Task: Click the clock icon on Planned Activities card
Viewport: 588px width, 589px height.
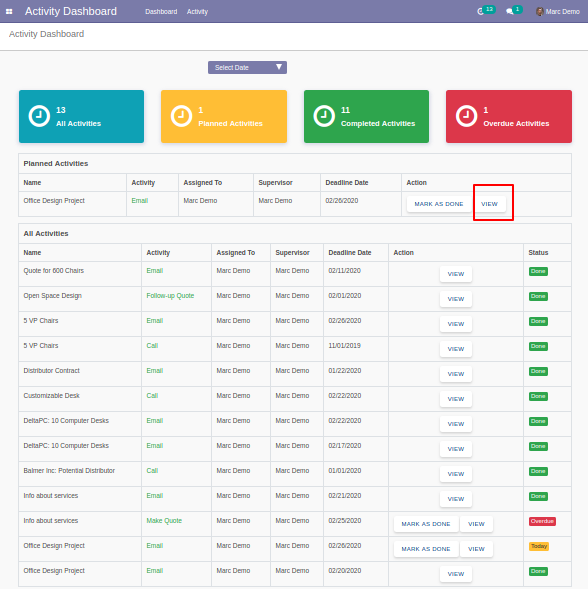Action: coord(181,116)
